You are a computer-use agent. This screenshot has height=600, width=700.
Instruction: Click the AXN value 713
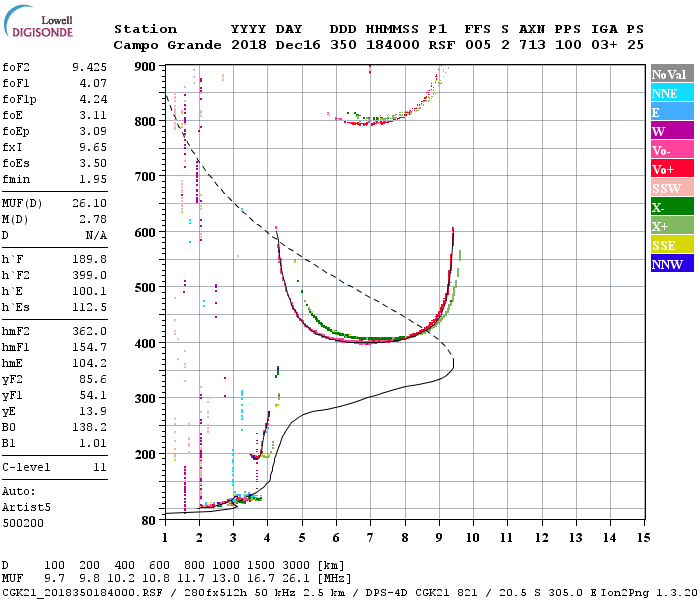(532, 45)
